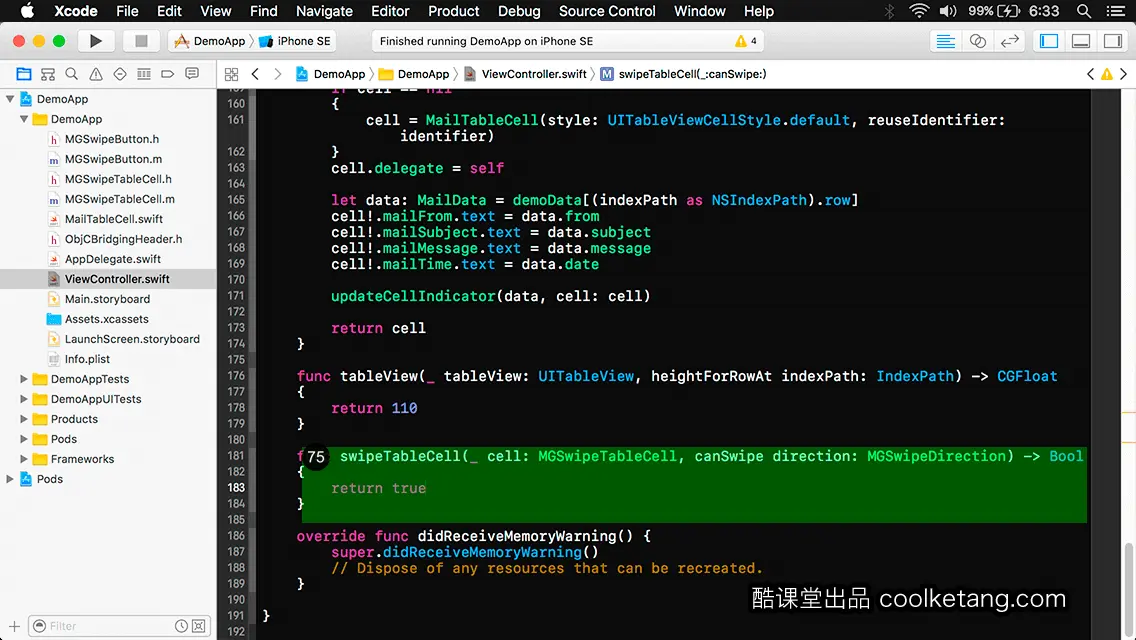Click the DemoApp folder in jump bar
The image size is (1136, 640).
pyautogui.click(x=423, y=74)
